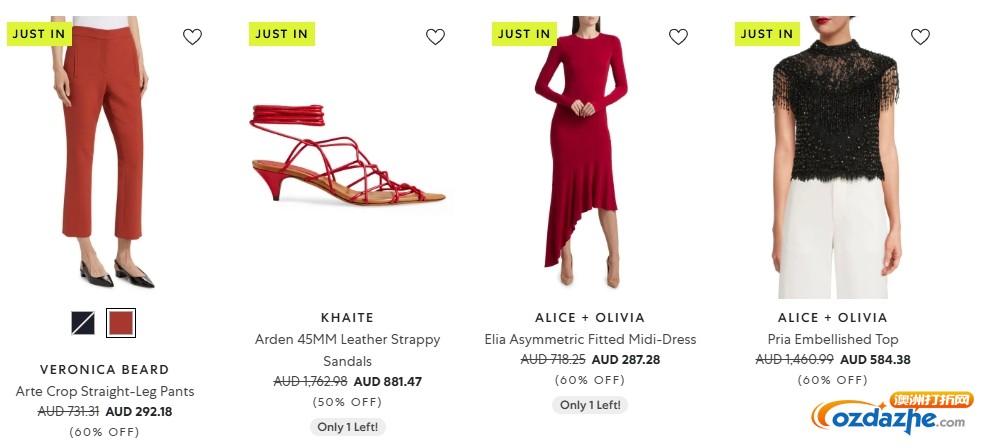
Task: Click heart icon on Elia Midi-Dress
Action: pyautogui.click(x=678, y=37)
